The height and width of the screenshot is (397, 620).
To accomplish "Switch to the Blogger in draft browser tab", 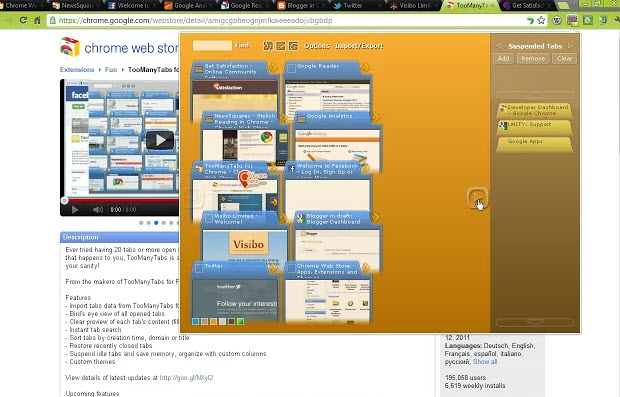I will coord(301,6).
